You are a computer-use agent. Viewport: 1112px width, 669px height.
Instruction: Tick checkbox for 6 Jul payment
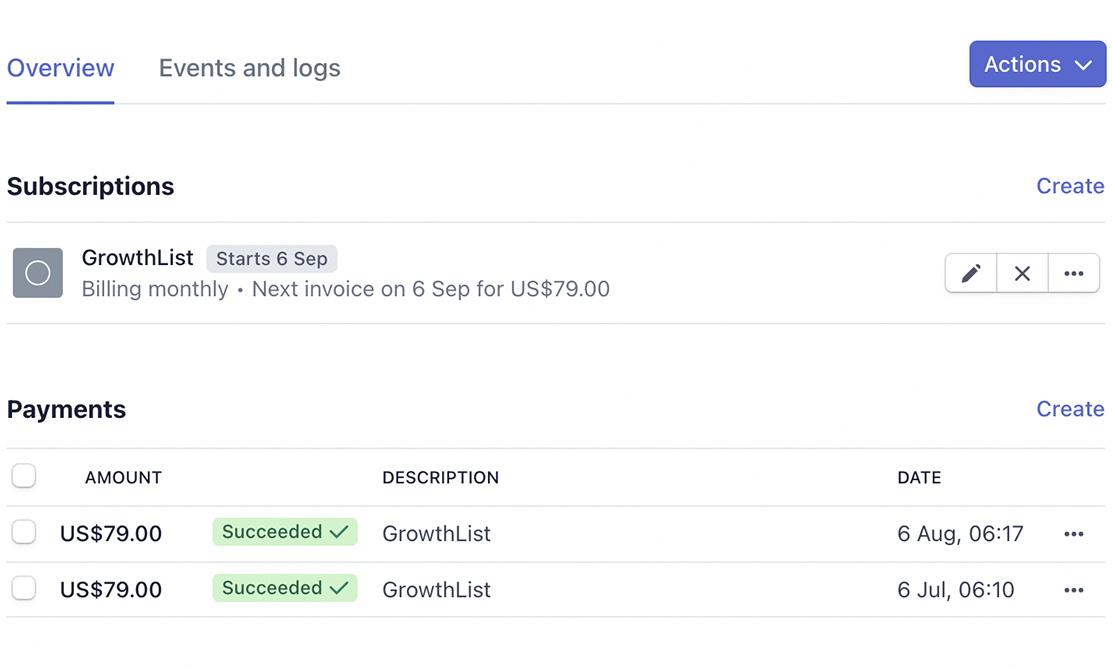tap(24, 587)
